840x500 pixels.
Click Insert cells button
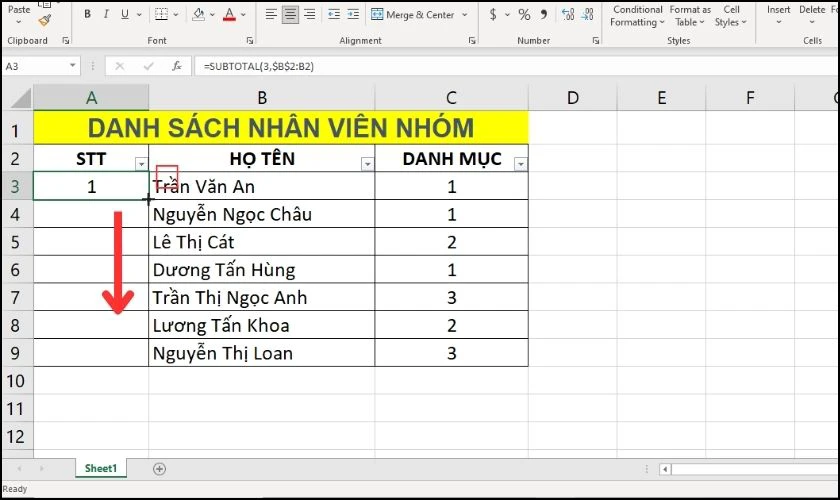pos(778,15)
